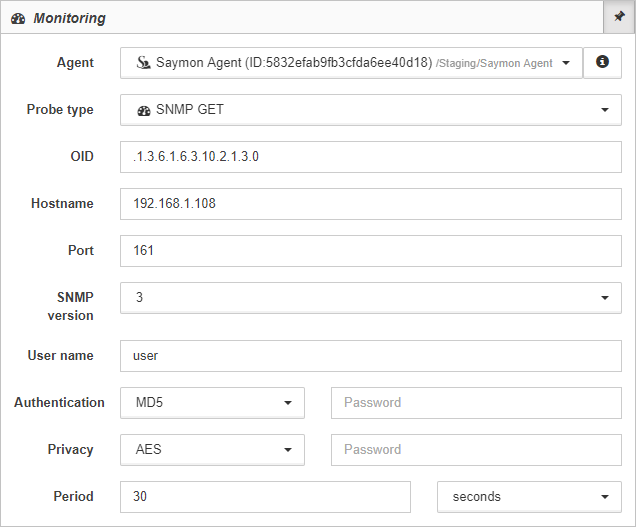Click the Privacy Password field

(476, 450)
